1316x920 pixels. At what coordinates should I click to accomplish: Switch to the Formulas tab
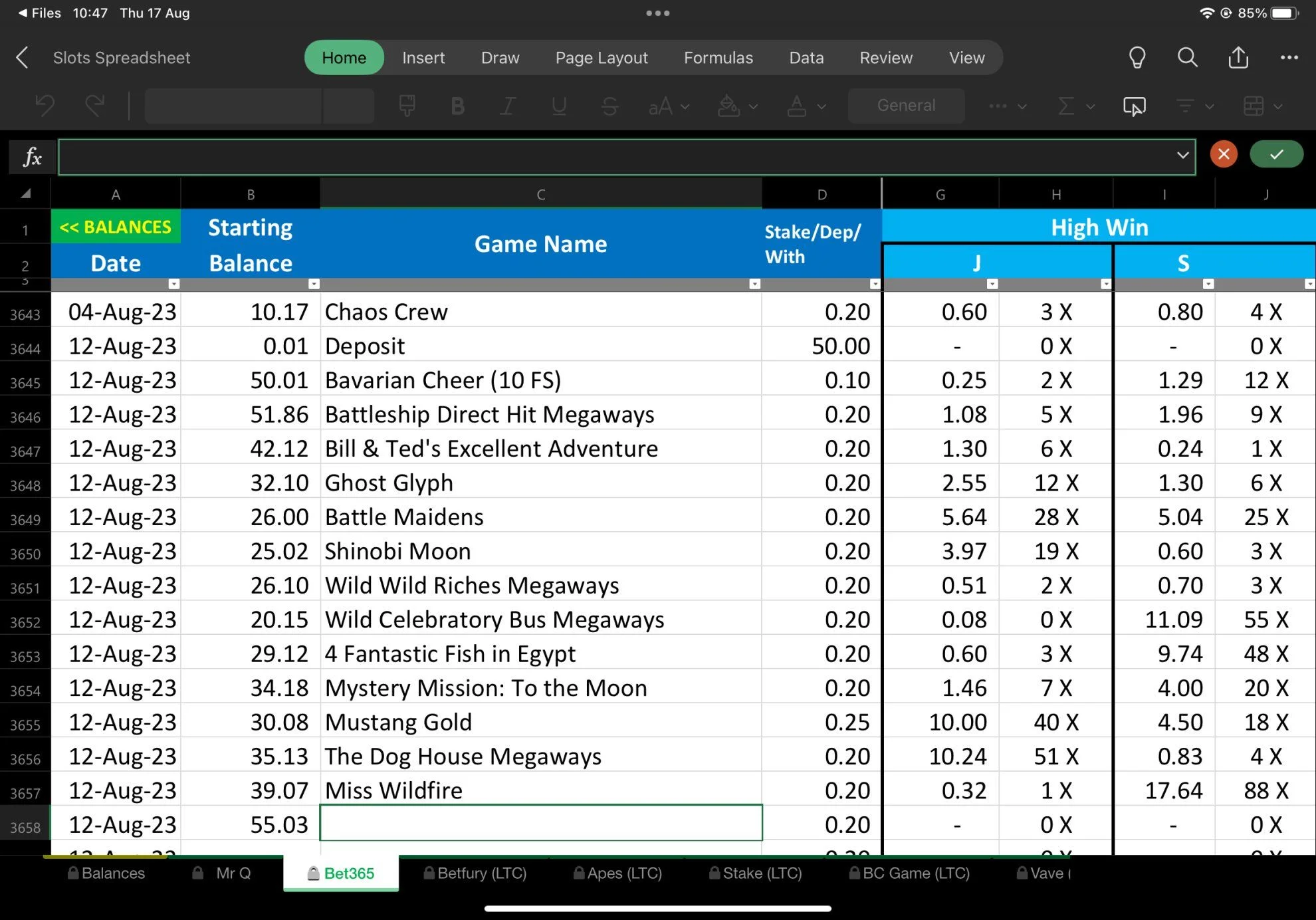click(718, 58)
